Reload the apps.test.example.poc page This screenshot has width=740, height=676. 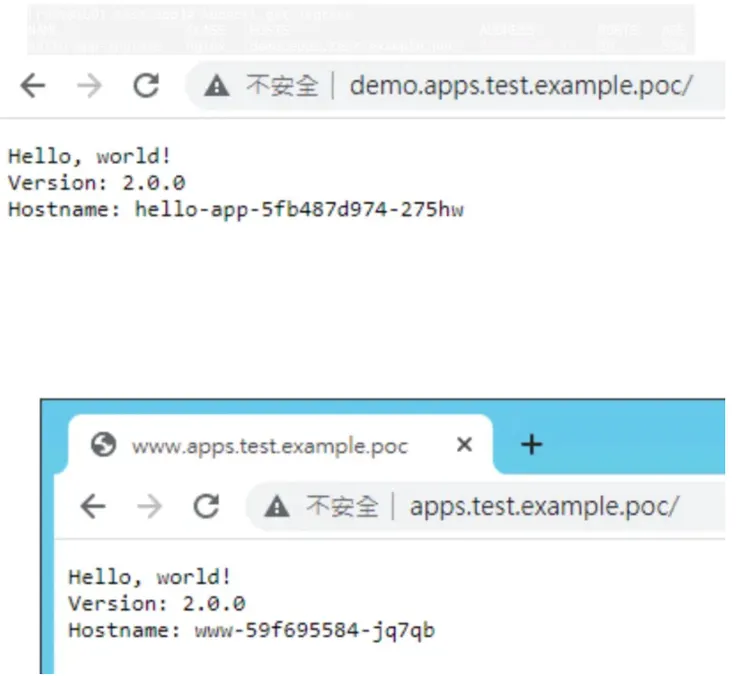pos(206,506)
